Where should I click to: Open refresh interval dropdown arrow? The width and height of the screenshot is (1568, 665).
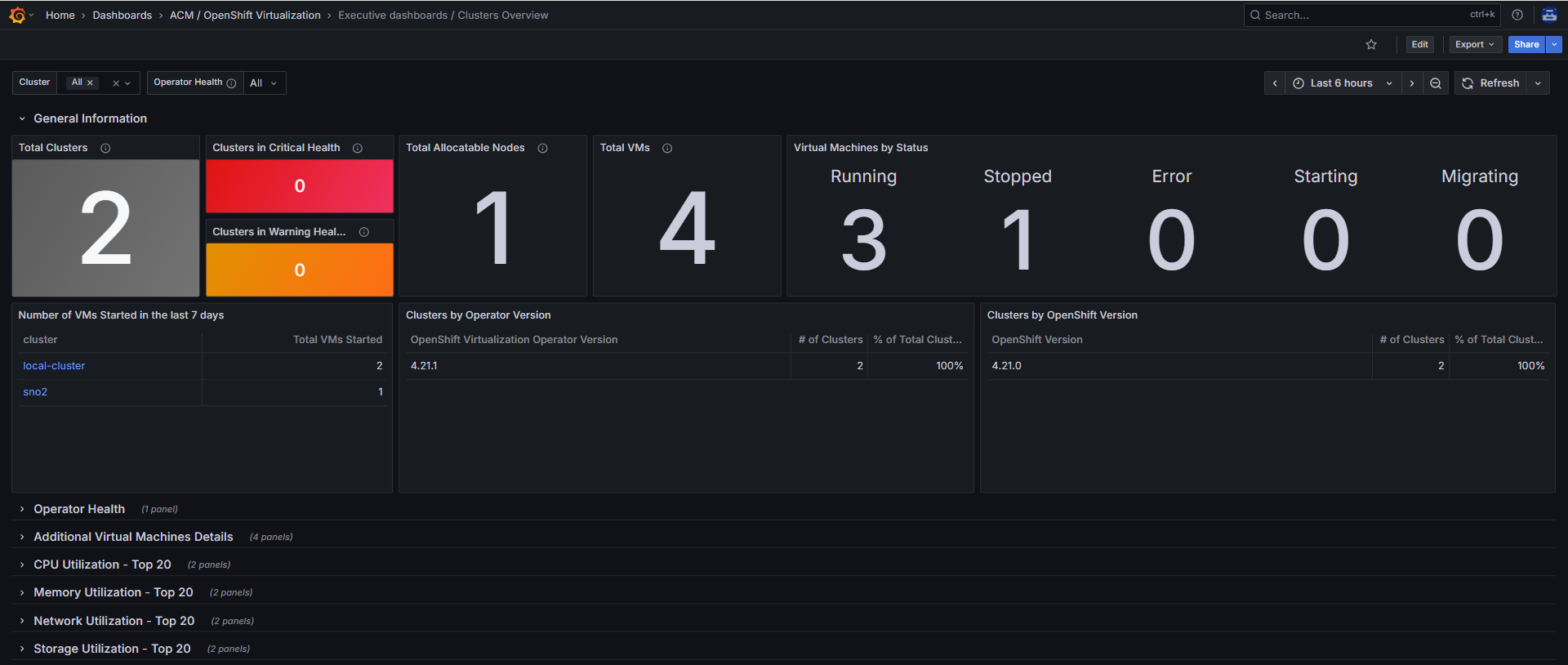point(1538,83)
